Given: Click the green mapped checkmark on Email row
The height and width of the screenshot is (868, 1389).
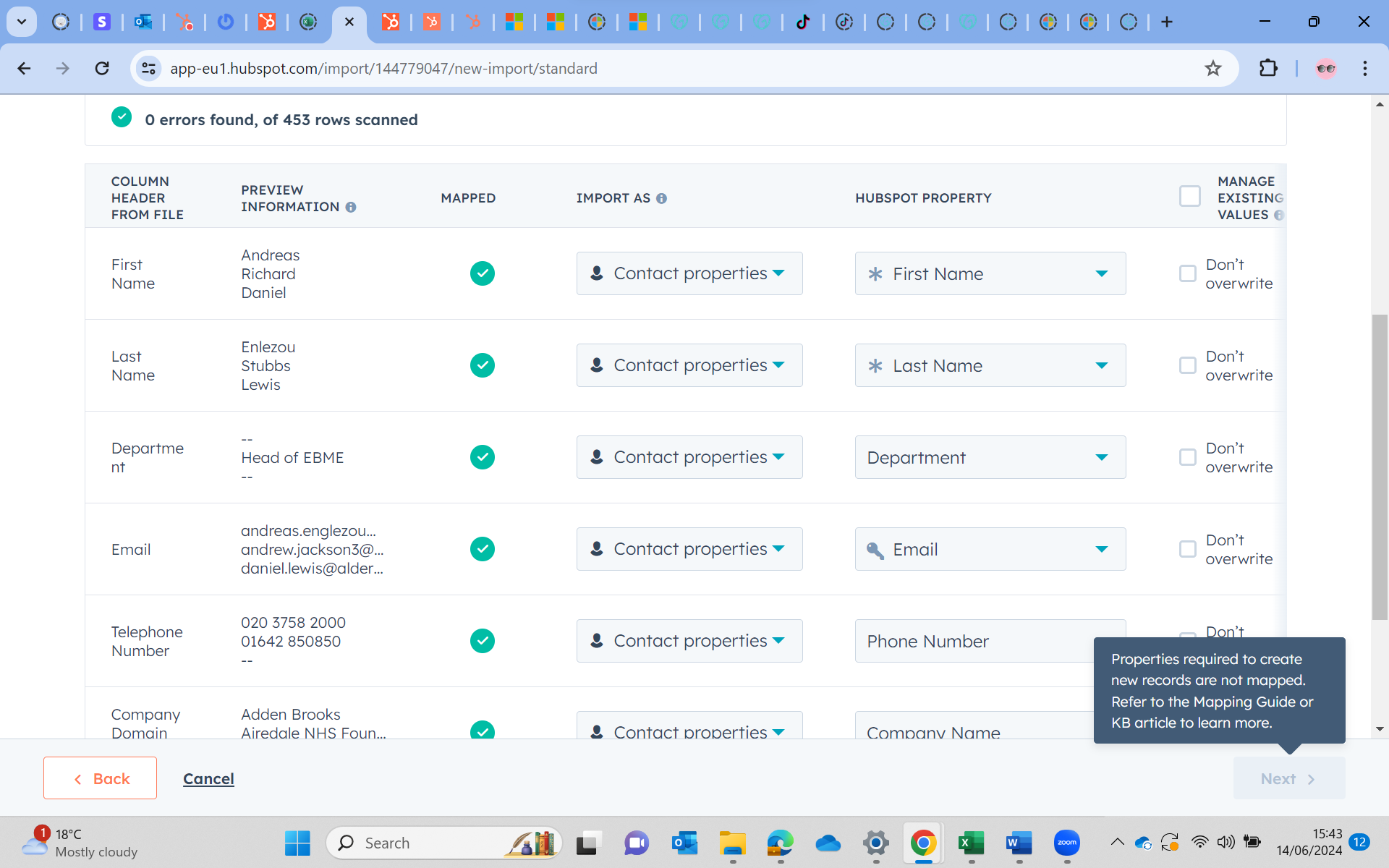Looking at the screenshot, I should coord(483,549).
